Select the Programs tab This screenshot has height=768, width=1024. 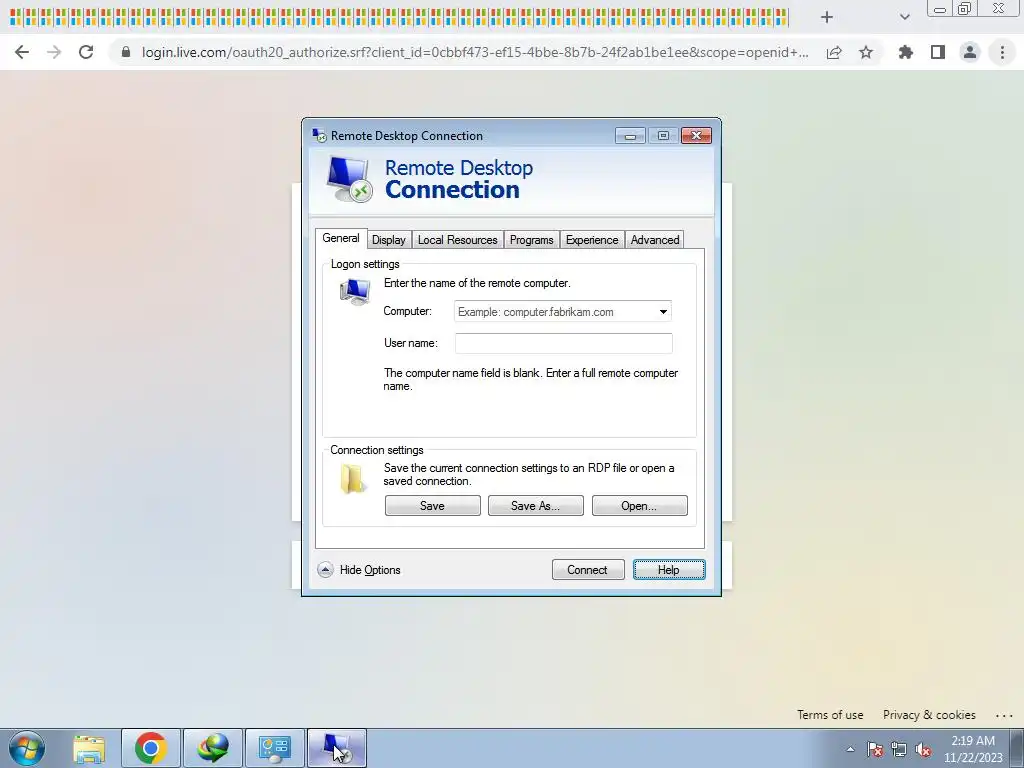click(531, 240)
